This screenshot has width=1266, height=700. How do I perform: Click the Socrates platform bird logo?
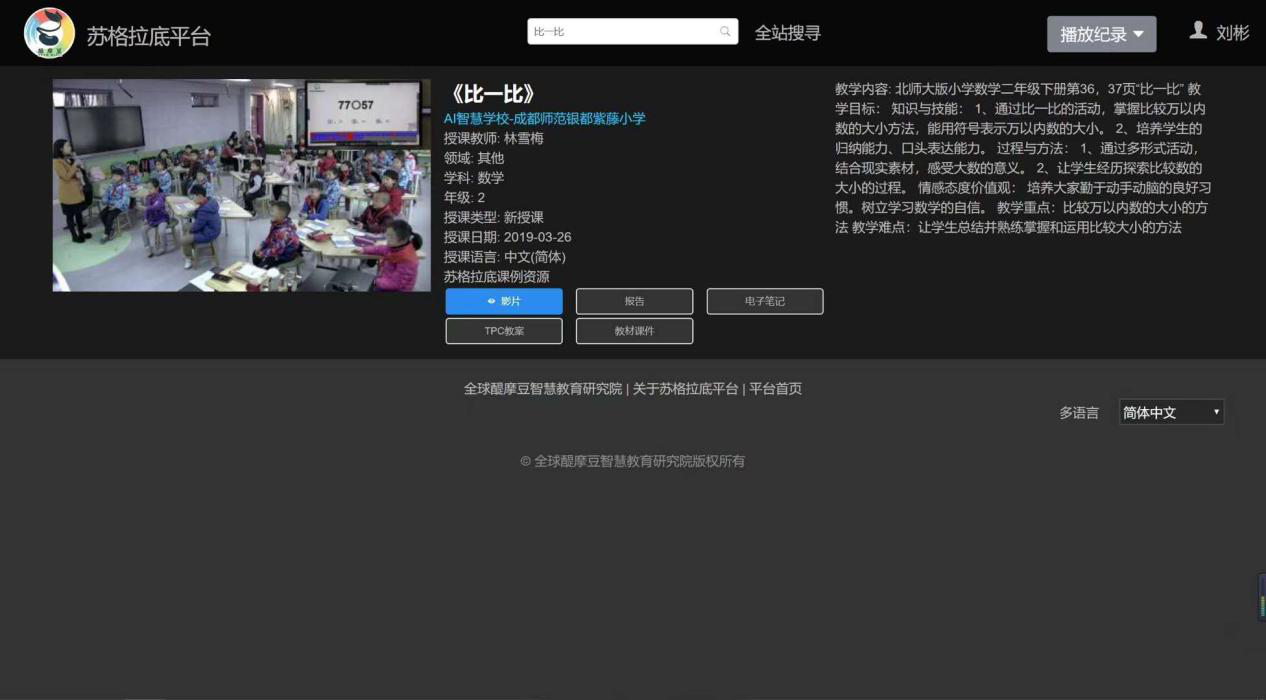(49, 33)
